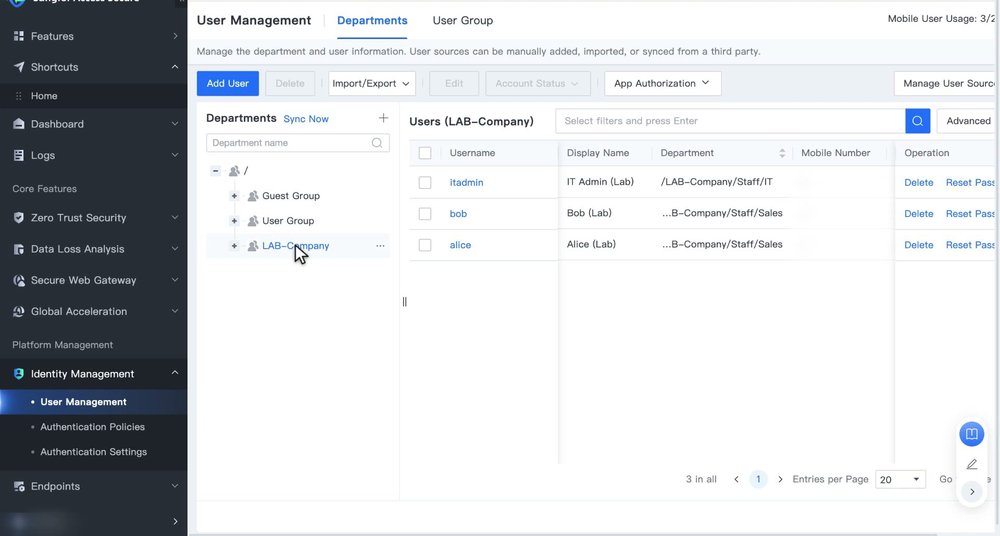Click the Delete toolbar button
Screen dimensions: 1000x536
click(x=290, y=84)
